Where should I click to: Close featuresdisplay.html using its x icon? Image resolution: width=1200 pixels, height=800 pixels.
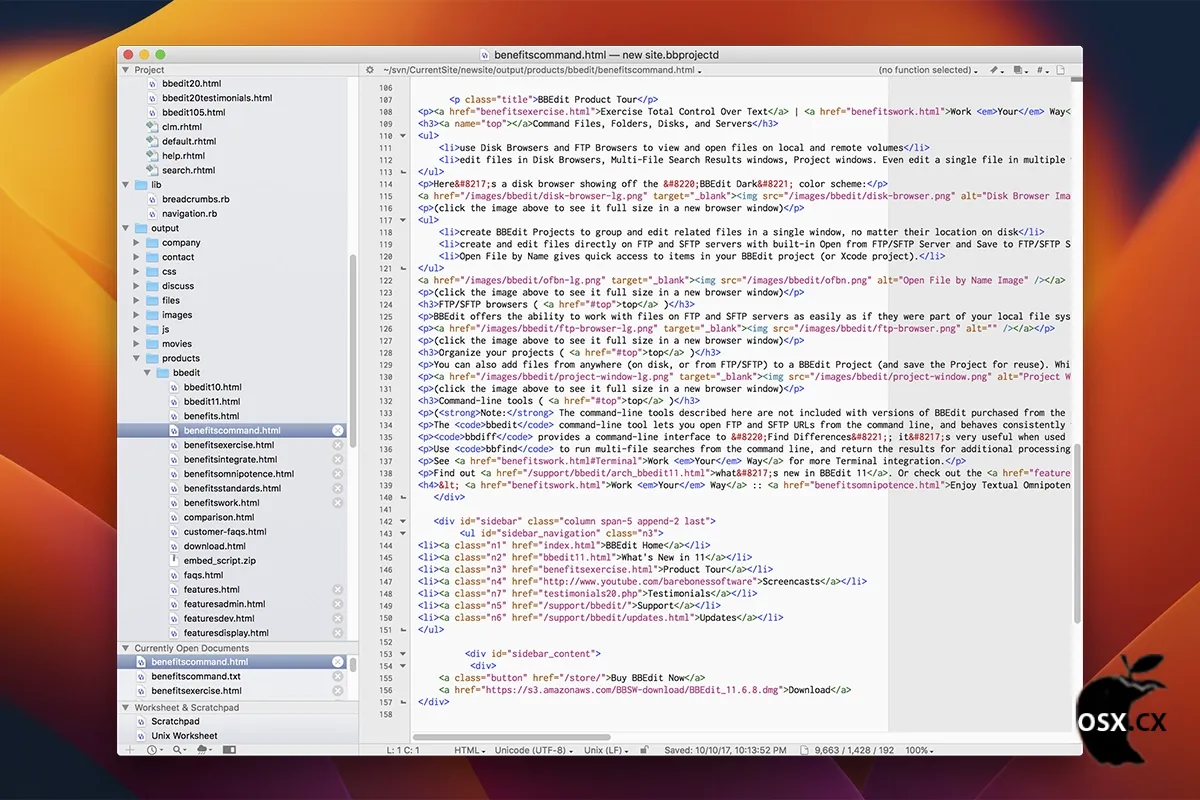coord(338,633)
